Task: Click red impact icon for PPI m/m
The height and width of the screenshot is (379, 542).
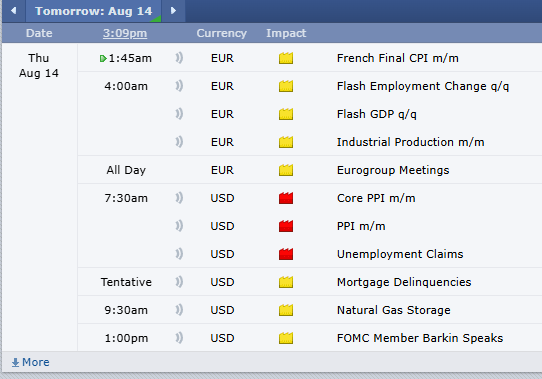Action: click(x=286, y=226)
